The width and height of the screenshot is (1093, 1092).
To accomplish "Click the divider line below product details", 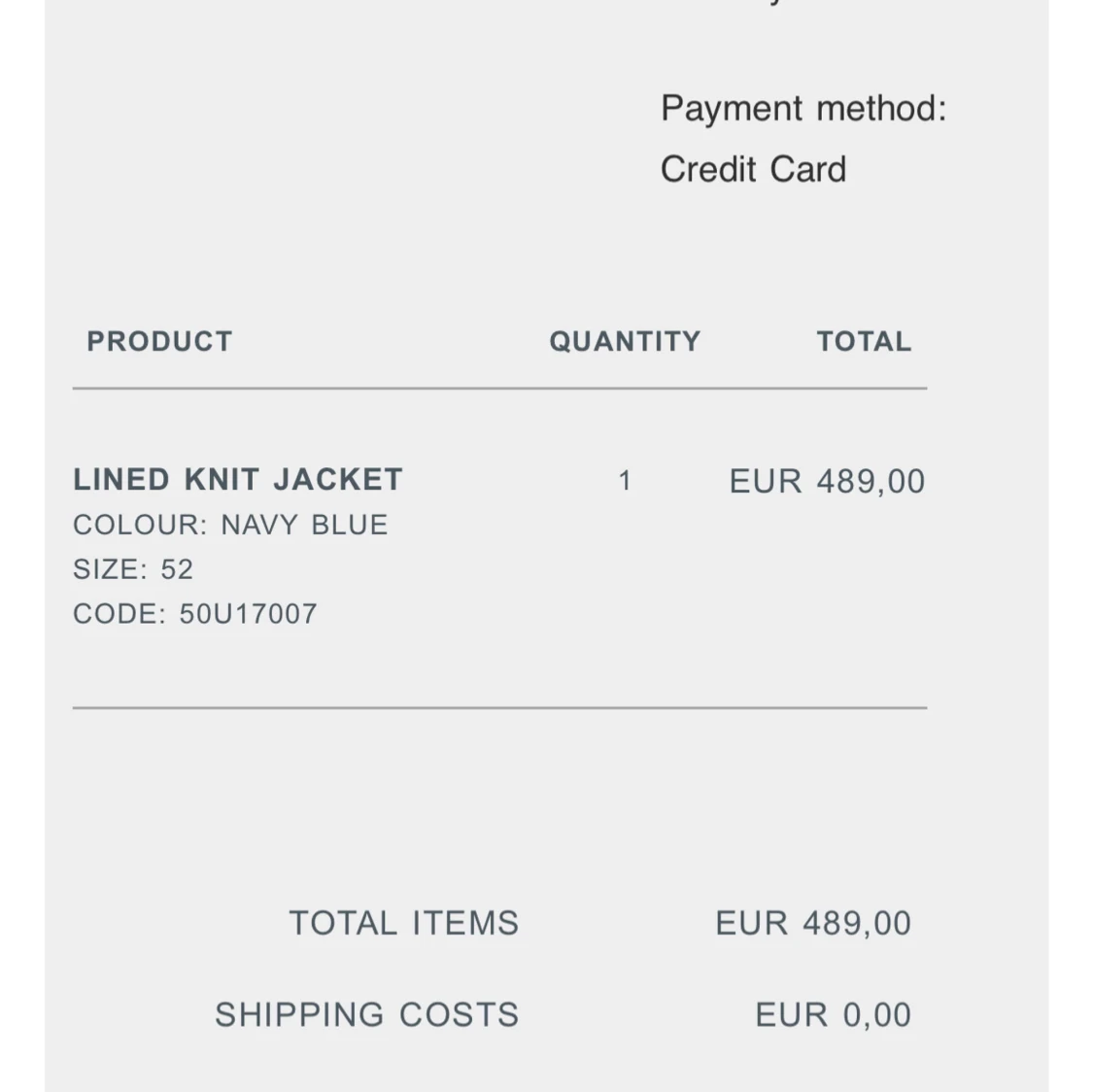I will [x=499, y=708].
